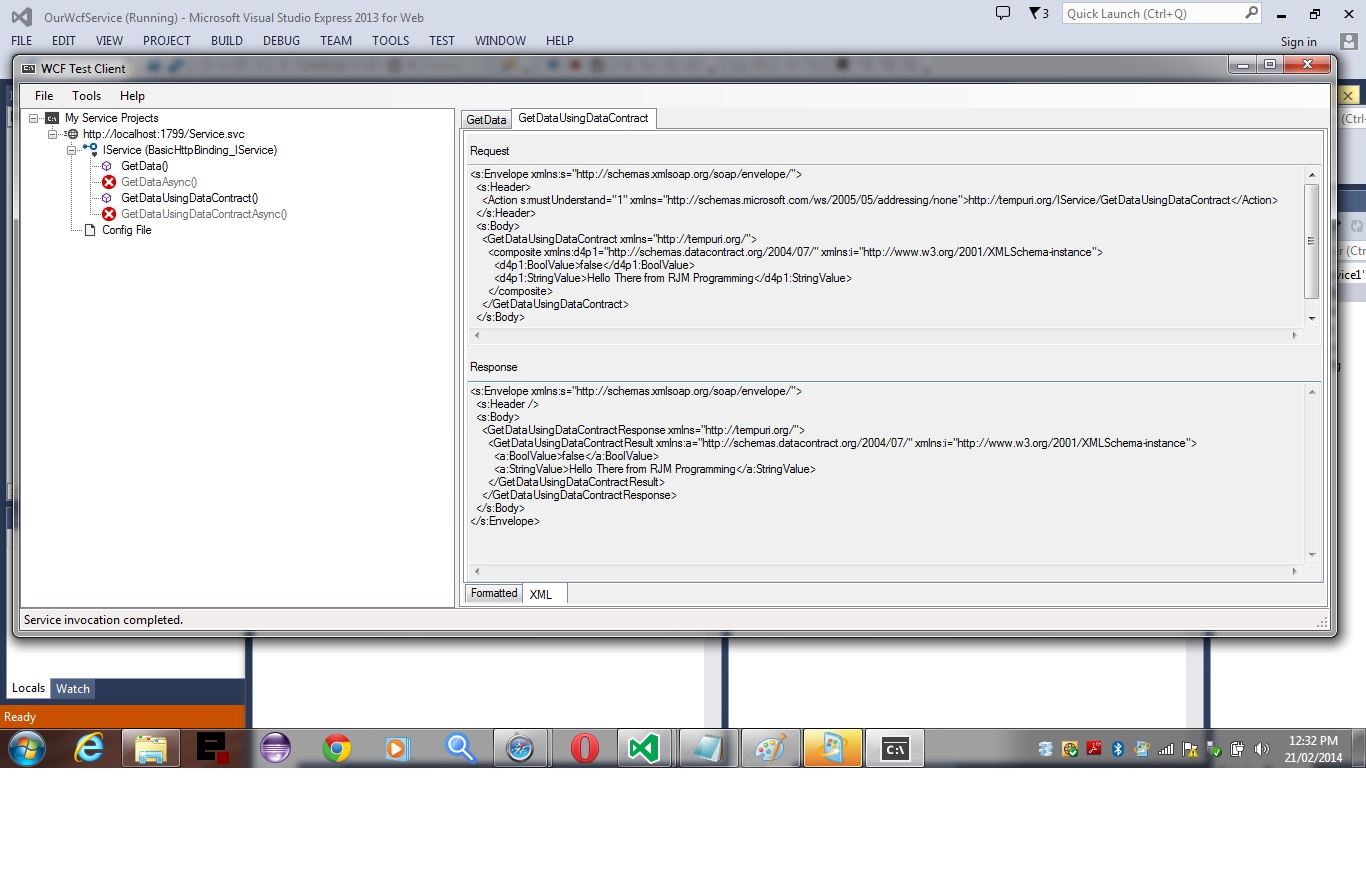Click the purple cube icon beside GetDataUsingDataContract()
Viewport: 1366px width, 888px height.
(107, 198)
